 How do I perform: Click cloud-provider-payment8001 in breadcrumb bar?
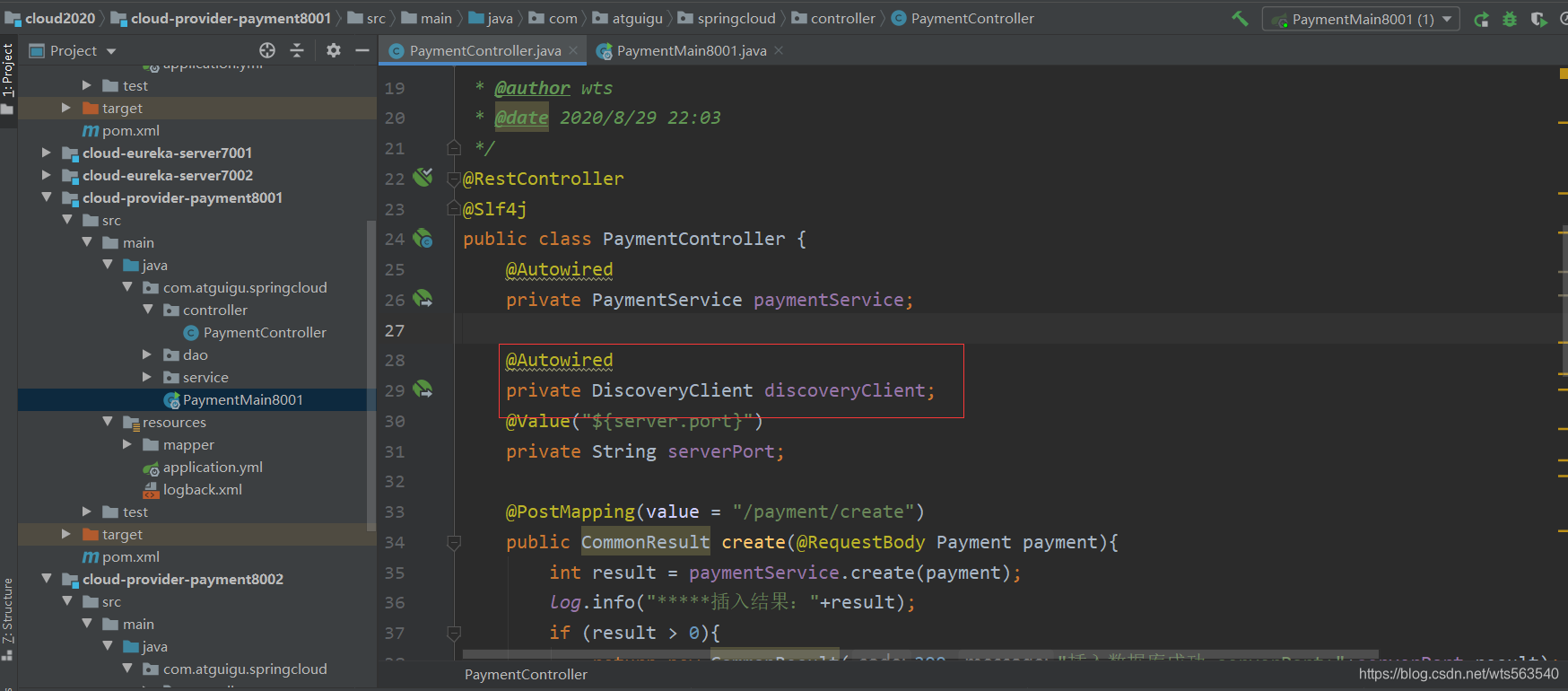click(x=221, y=18)
